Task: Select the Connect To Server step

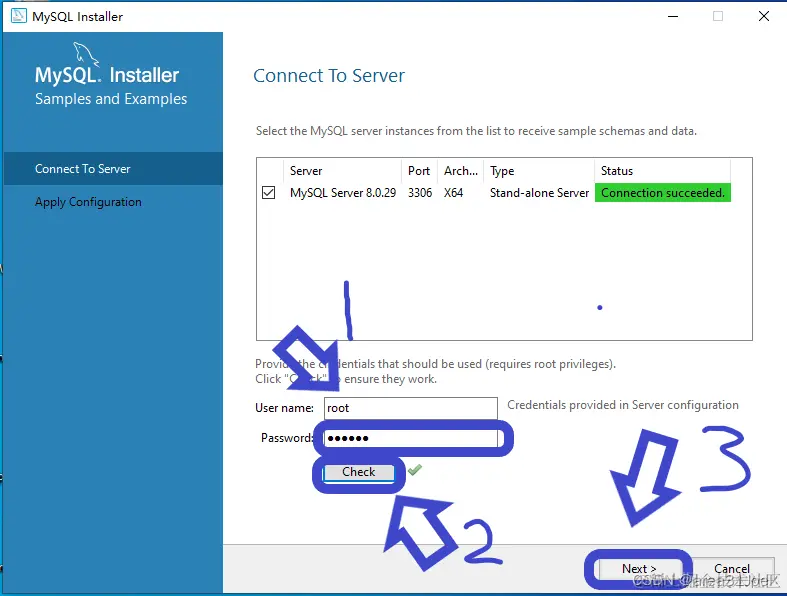Action: pos(113,169)
